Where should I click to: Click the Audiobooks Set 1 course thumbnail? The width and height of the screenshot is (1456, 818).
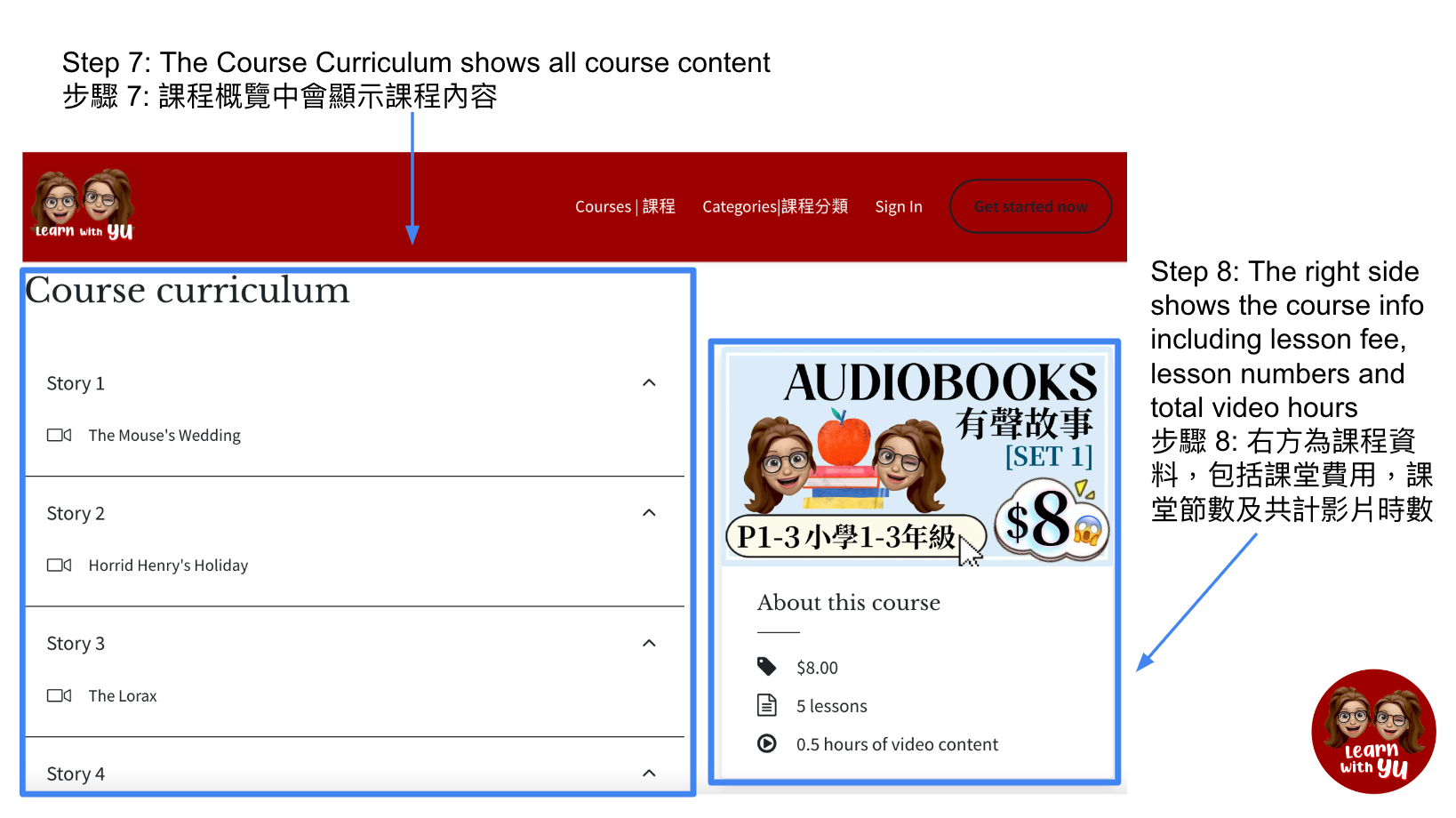(x=916, y=459)
